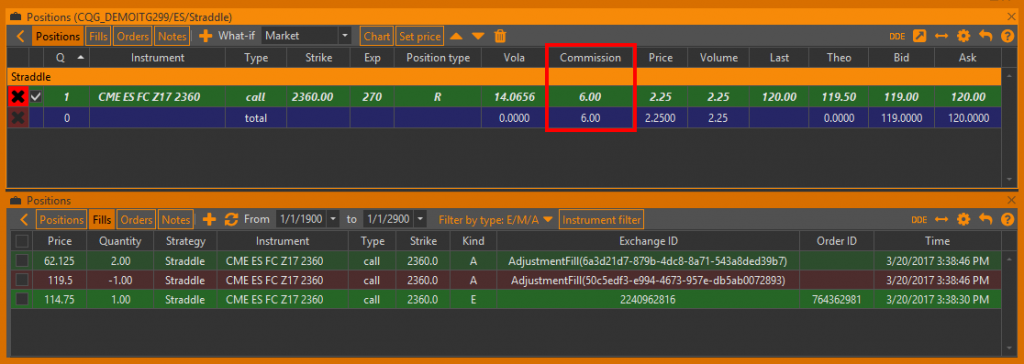The width and height of the screenshot is (1024, 364).
Task: Click the briefcase icon of Straddle window
Action: 15,16
